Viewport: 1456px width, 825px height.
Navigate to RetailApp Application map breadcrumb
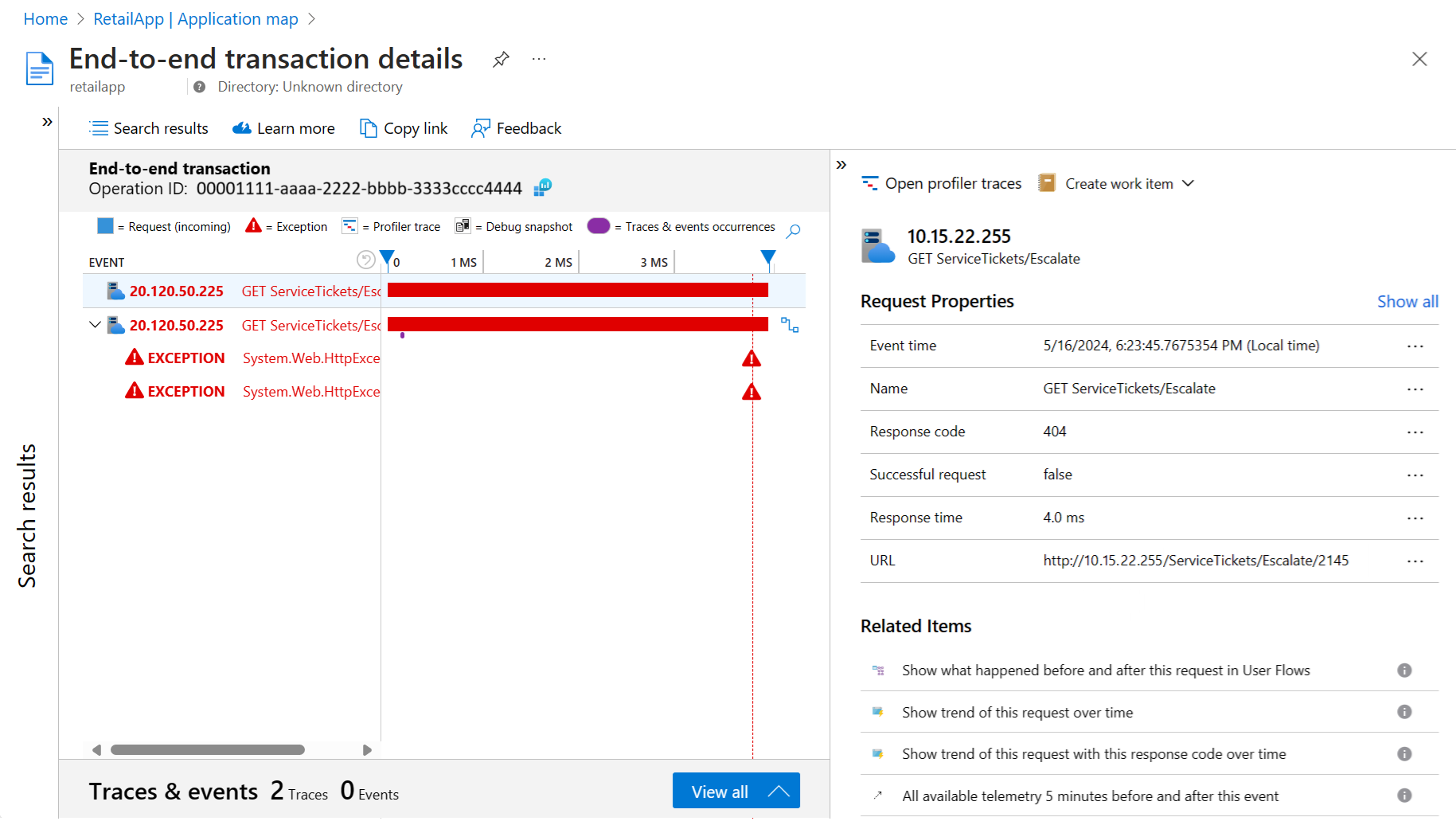196,19
